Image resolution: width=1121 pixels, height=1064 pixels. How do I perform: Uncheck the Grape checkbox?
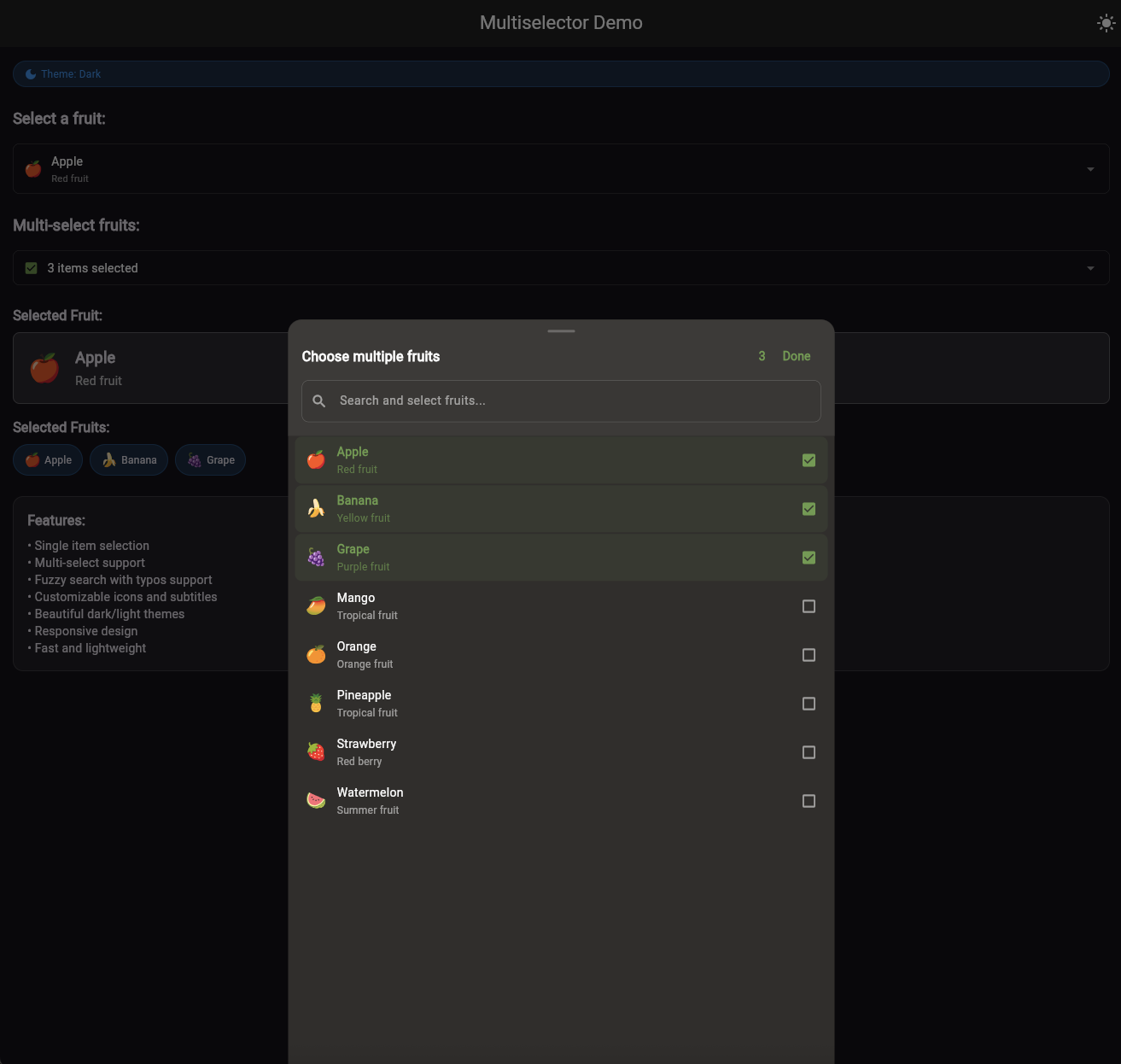(809, 558)
